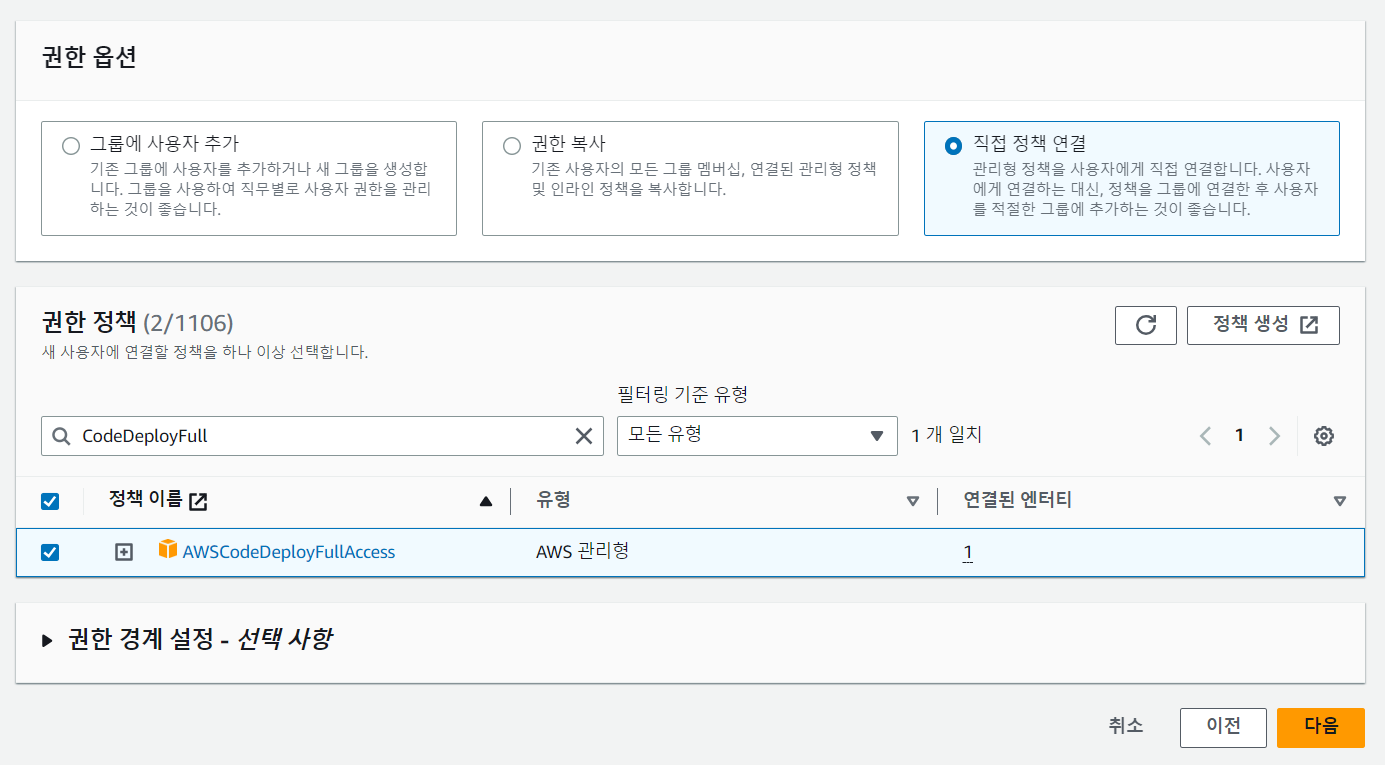Sort by 정책 이름 ascending arrow

click(x=486, y=501)
